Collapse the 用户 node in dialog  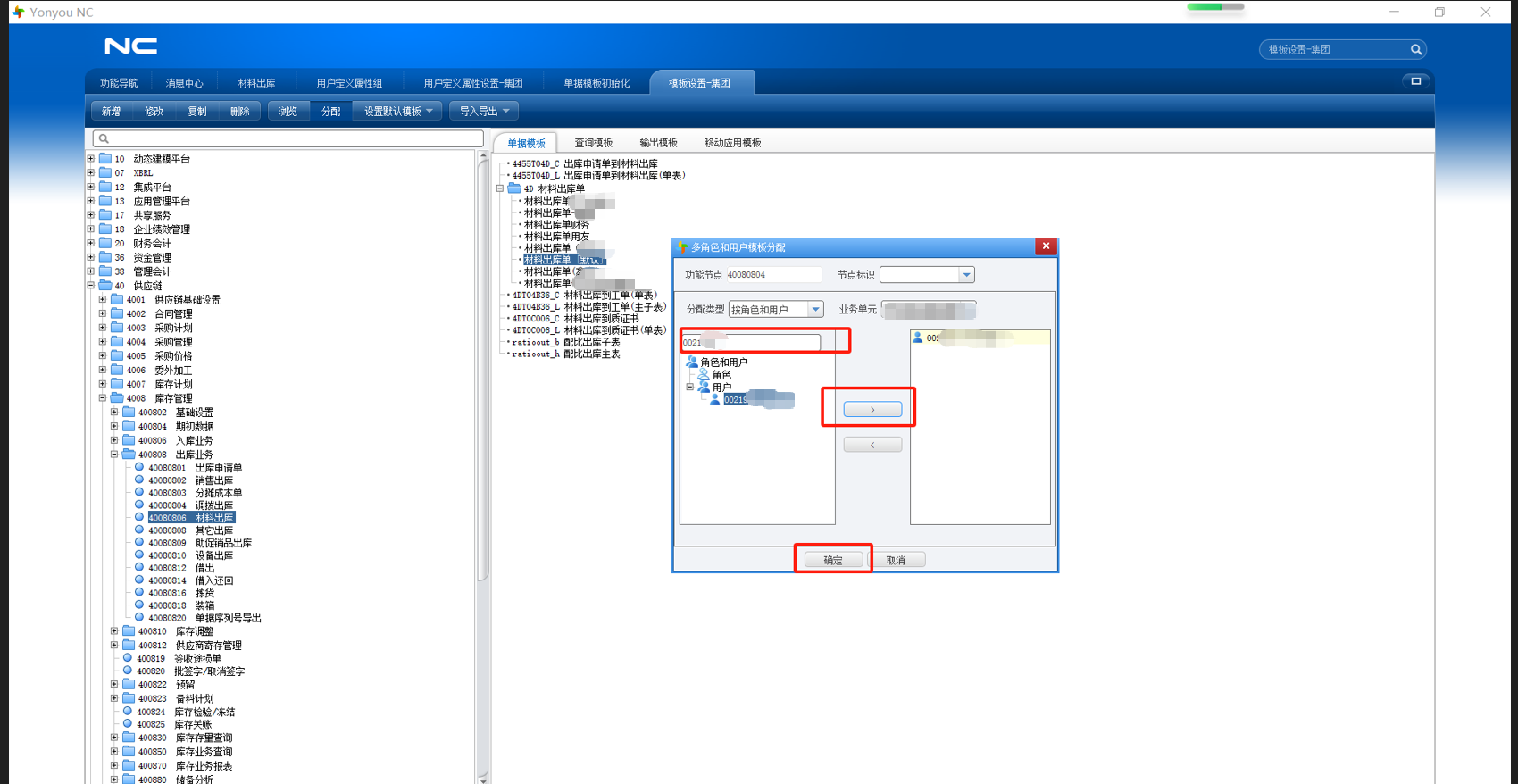click(689, 388)
